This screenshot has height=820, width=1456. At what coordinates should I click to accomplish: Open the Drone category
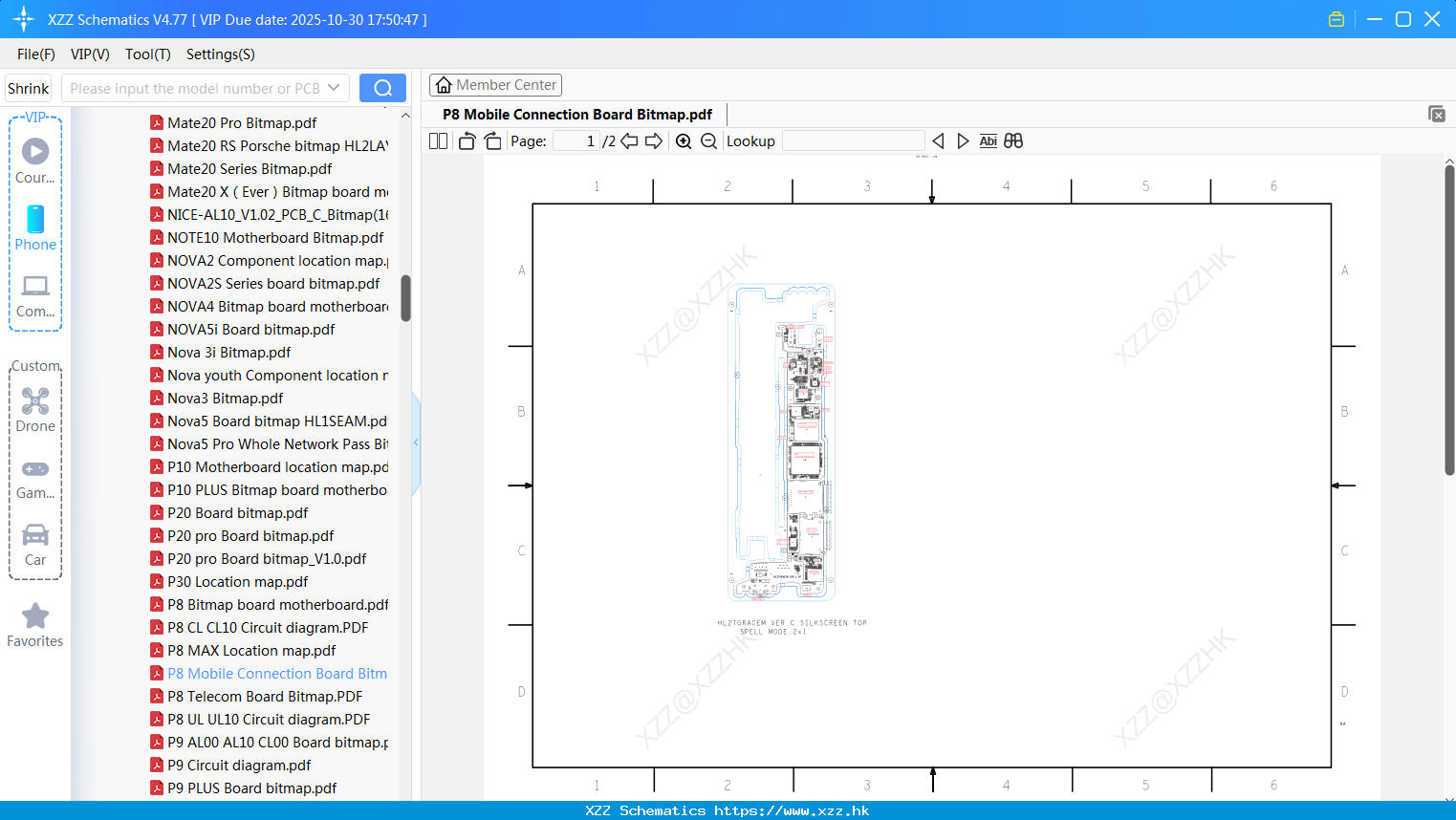coord(35,410)
